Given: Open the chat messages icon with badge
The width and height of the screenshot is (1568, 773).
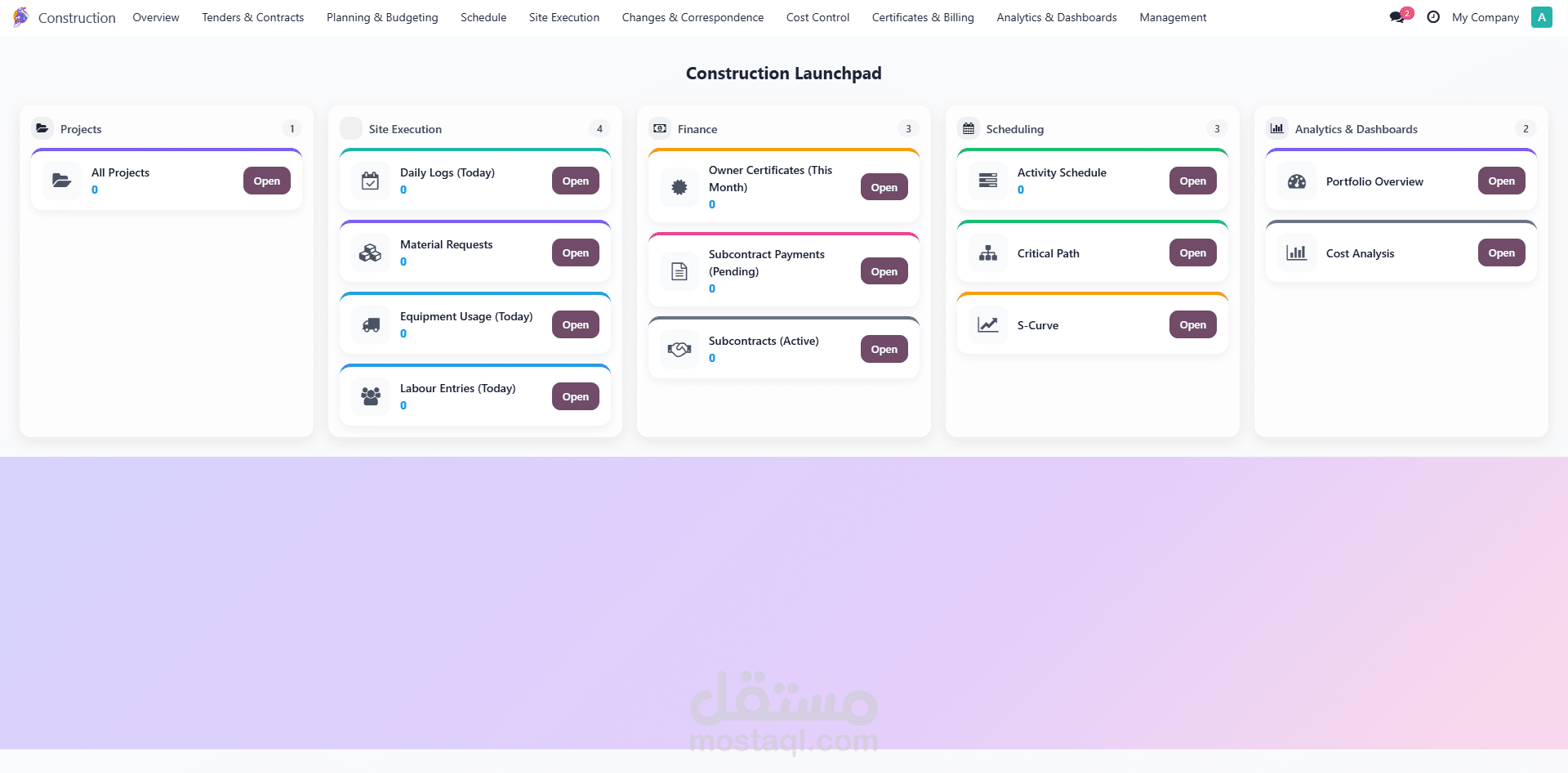Looking at the screenshot, I should pyautogui.click(x=1400, y=16).
